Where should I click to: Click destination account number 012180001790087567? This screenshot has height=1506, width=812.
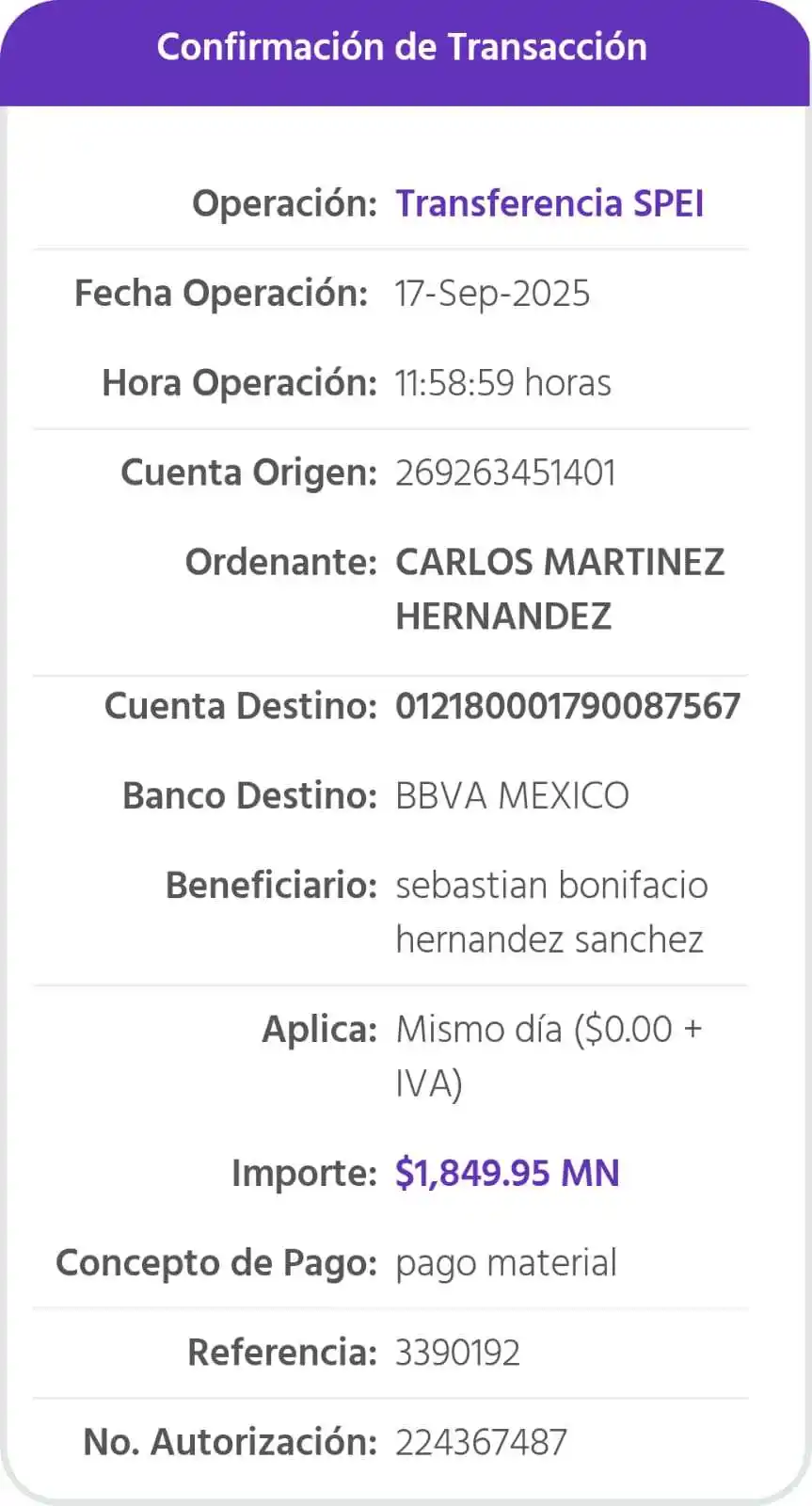pos(567,706)
